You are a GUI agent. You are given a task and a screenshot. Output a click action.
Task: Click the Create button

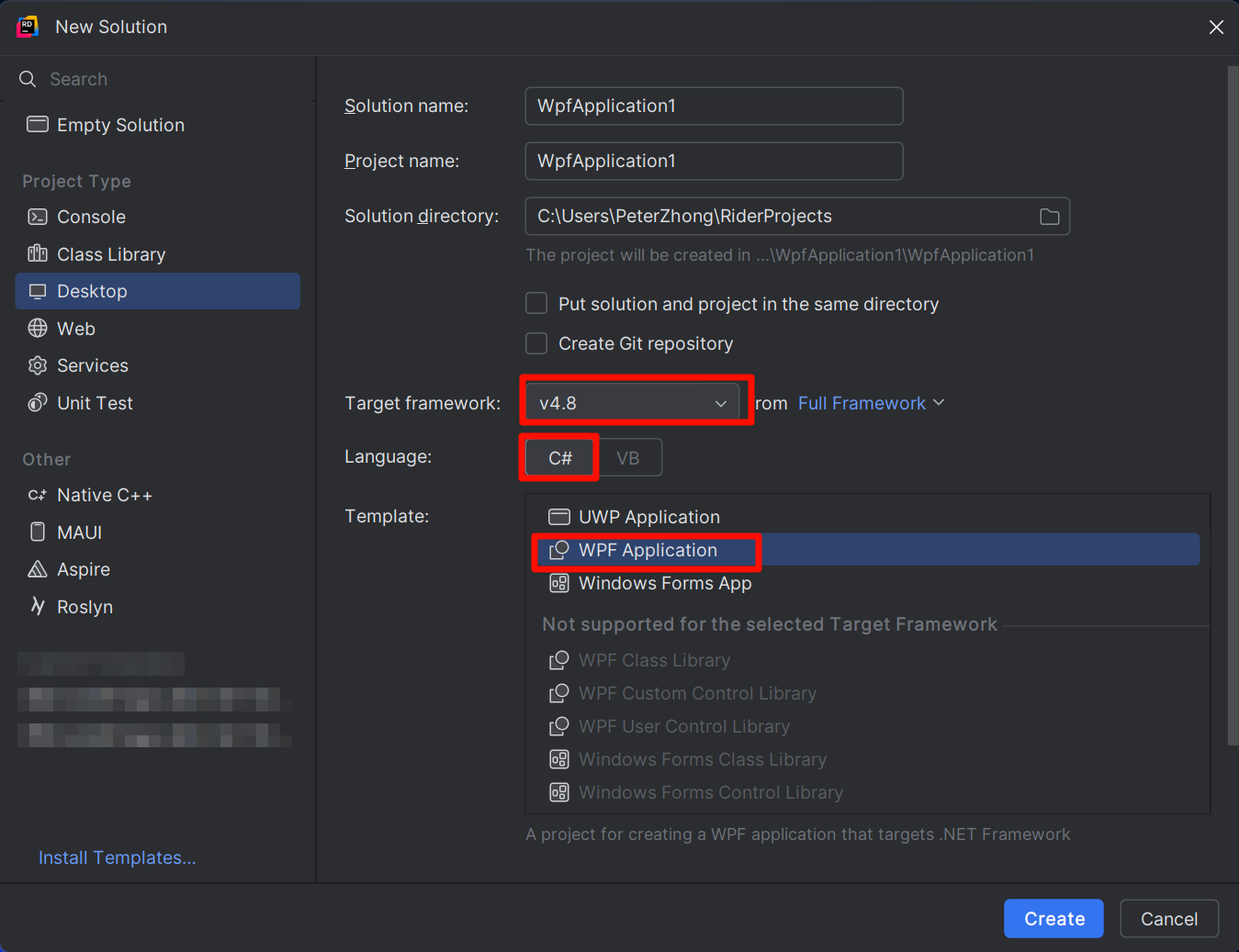tap(1054, 918)
